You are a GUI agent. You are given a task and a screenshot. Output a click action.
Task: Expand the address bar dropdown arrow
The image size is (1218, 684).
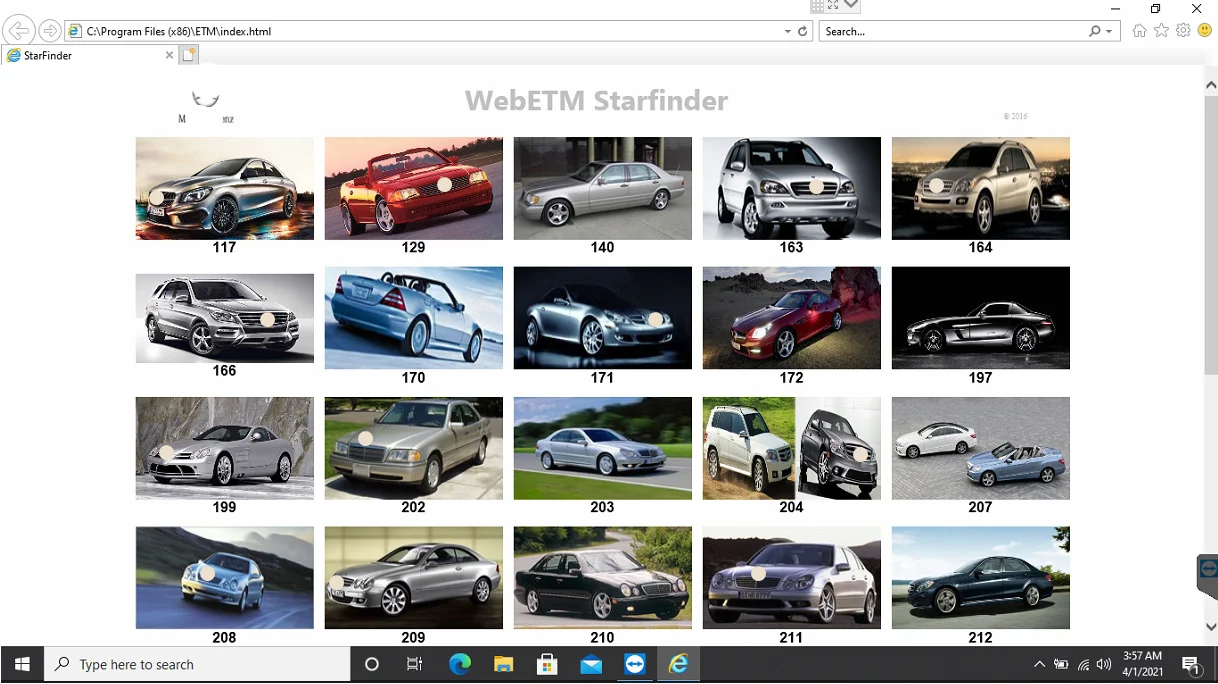pyautogui.click(x=788, y=31)
